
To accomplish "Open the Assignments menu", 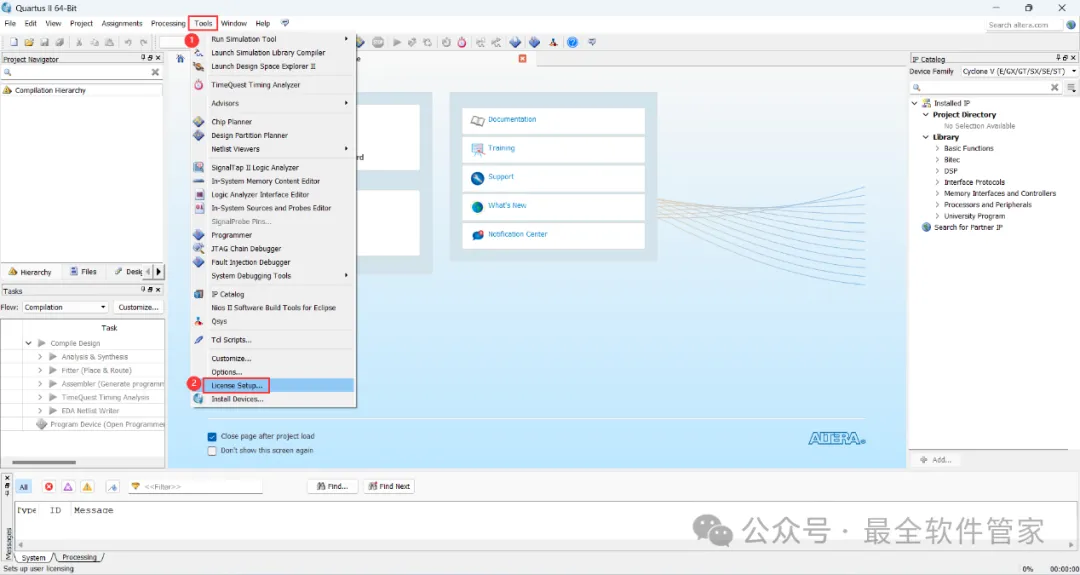I will tap(122, 23).
